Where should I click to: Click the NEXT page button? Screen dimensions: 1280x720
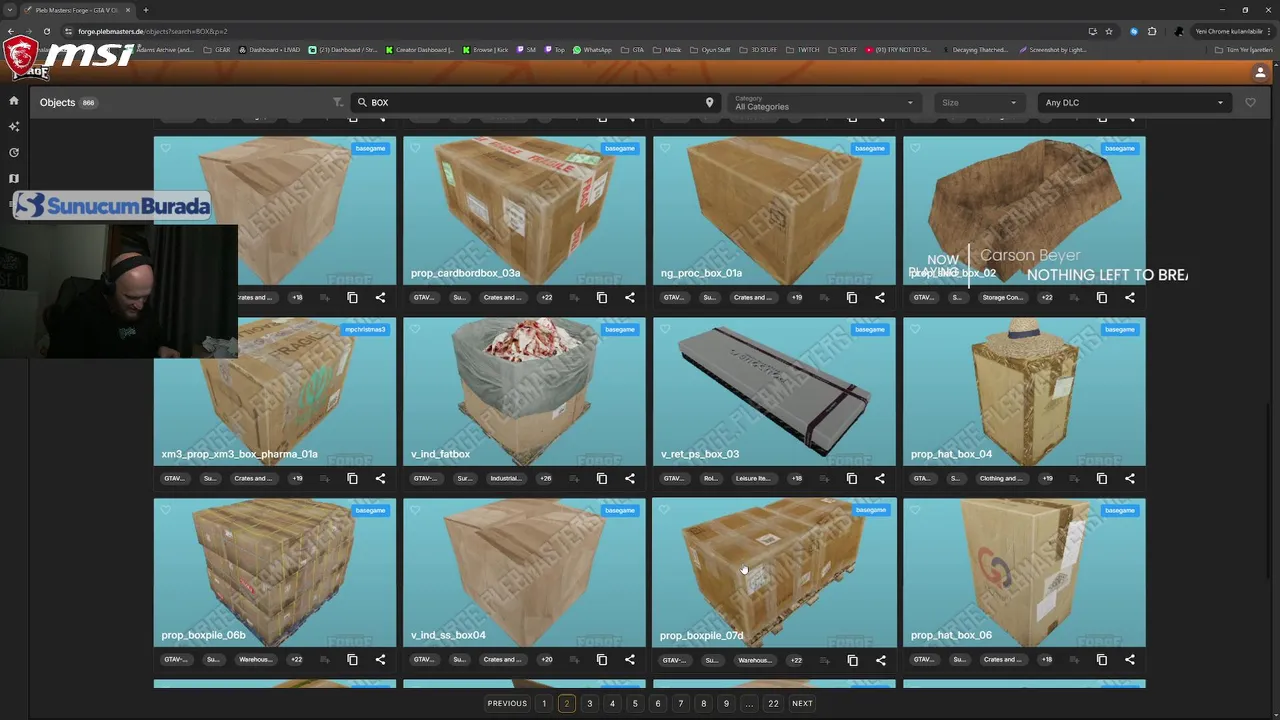802,703
